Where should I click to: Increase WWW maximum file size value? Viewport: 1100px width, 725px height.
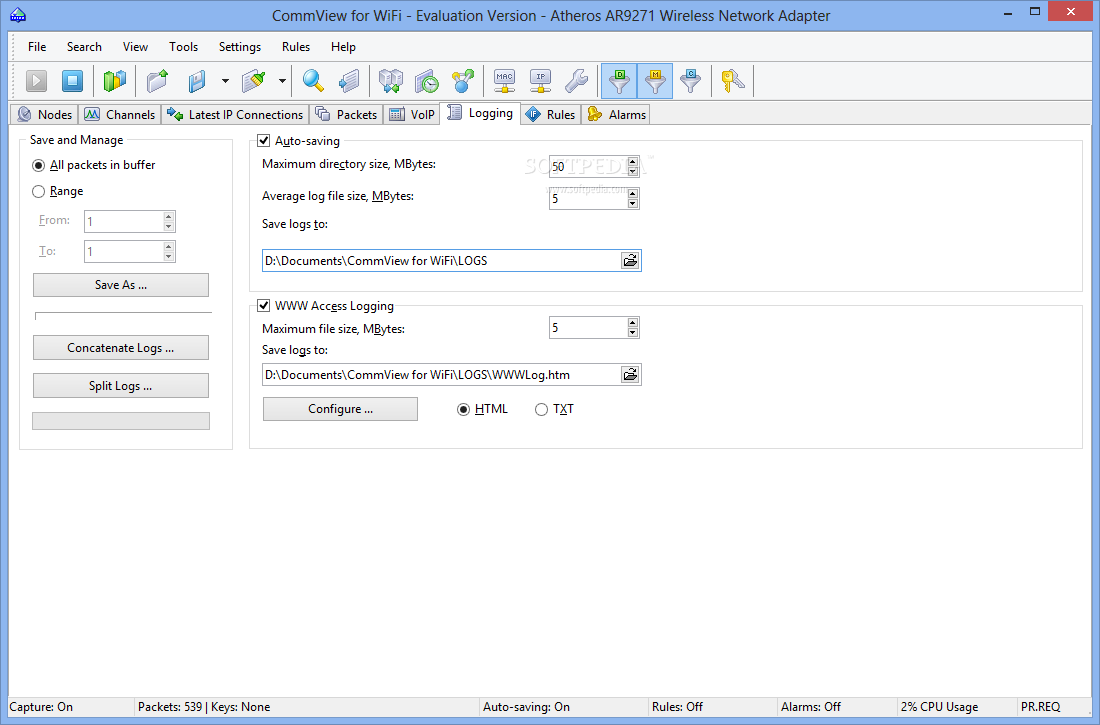[633, 323]
